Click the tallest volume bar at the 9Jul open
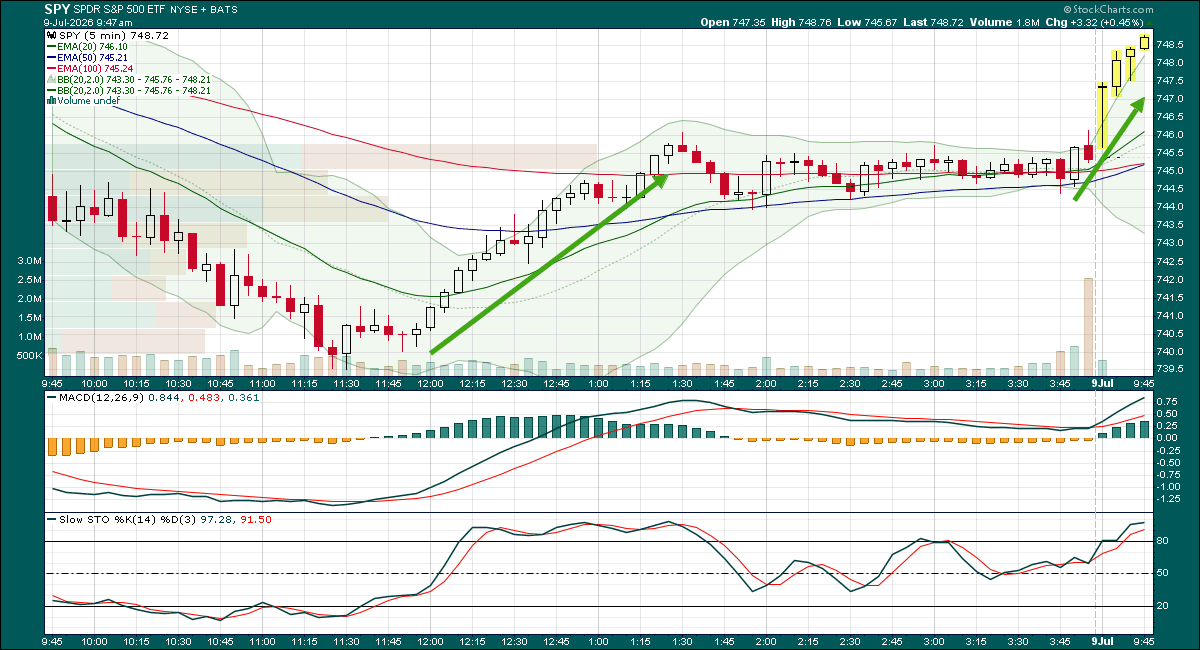Image resolution: width=1200 pixels, height=650 pixels. 1088,328
